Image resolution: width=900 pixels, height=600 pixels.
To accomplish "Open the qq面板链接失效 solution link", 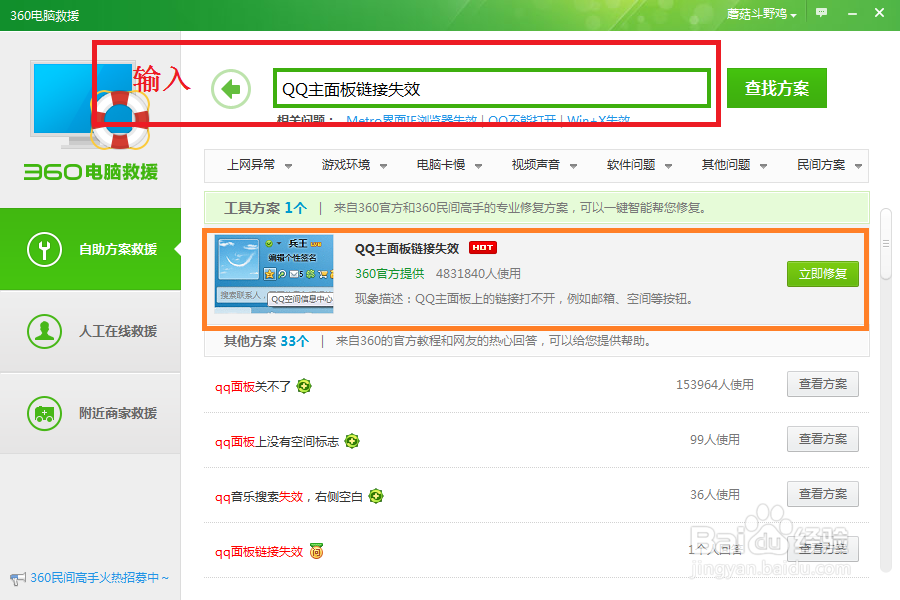I will (x=259, y=552).
